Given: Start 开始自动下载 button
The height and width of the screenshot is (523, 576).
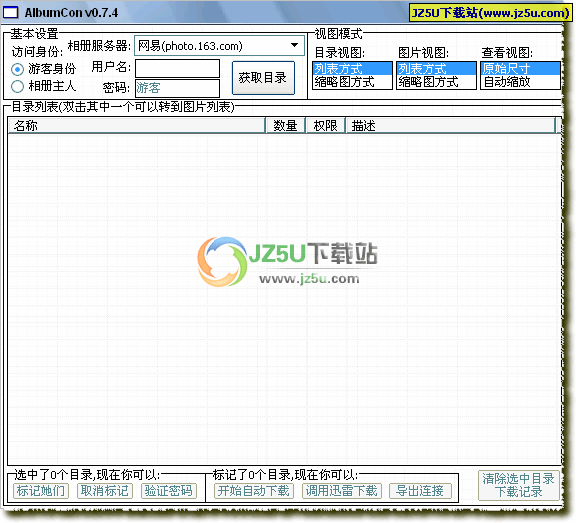Looking at the screenshot, I should coord(253,491).
